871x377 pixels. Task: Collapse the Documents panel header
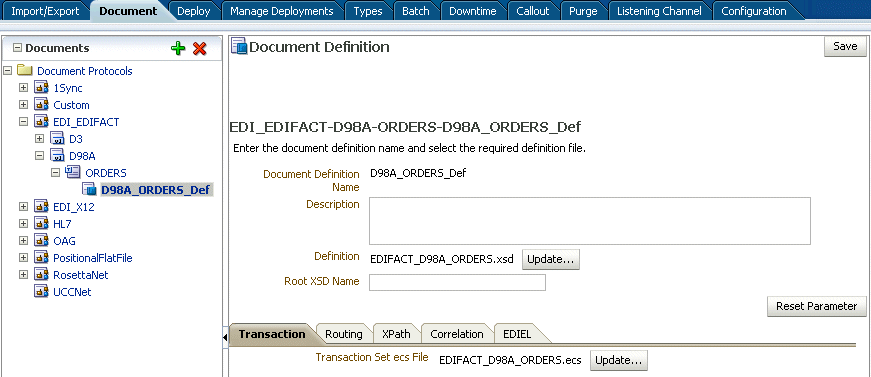(17, 48)
